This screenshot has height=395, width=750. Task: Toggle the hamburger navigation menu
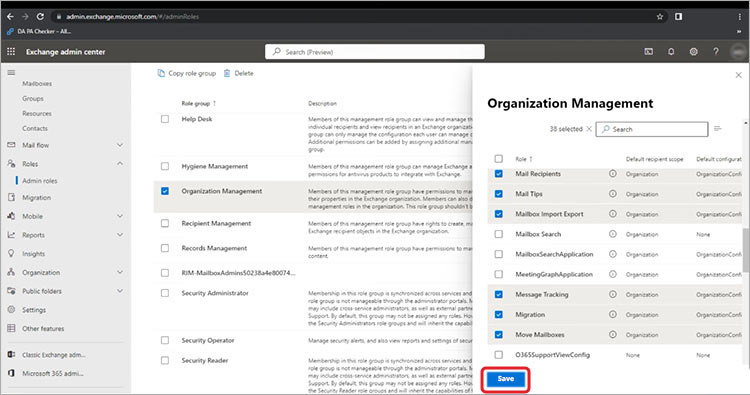coord(11,73)
